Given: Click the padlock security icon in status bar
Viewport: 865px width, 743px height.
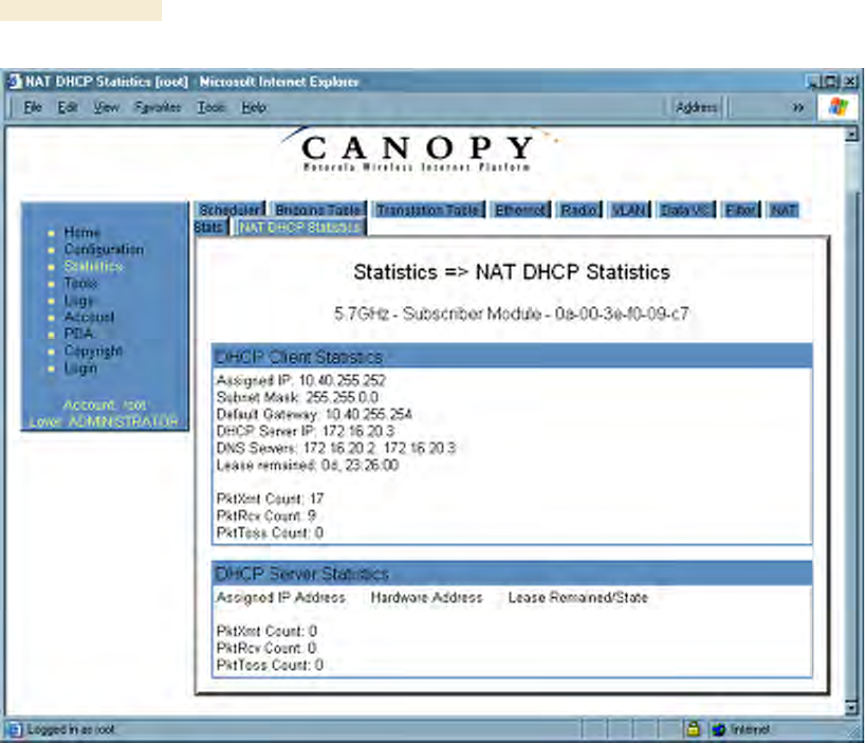Looking at the screenshot, I should click(693, 729).
